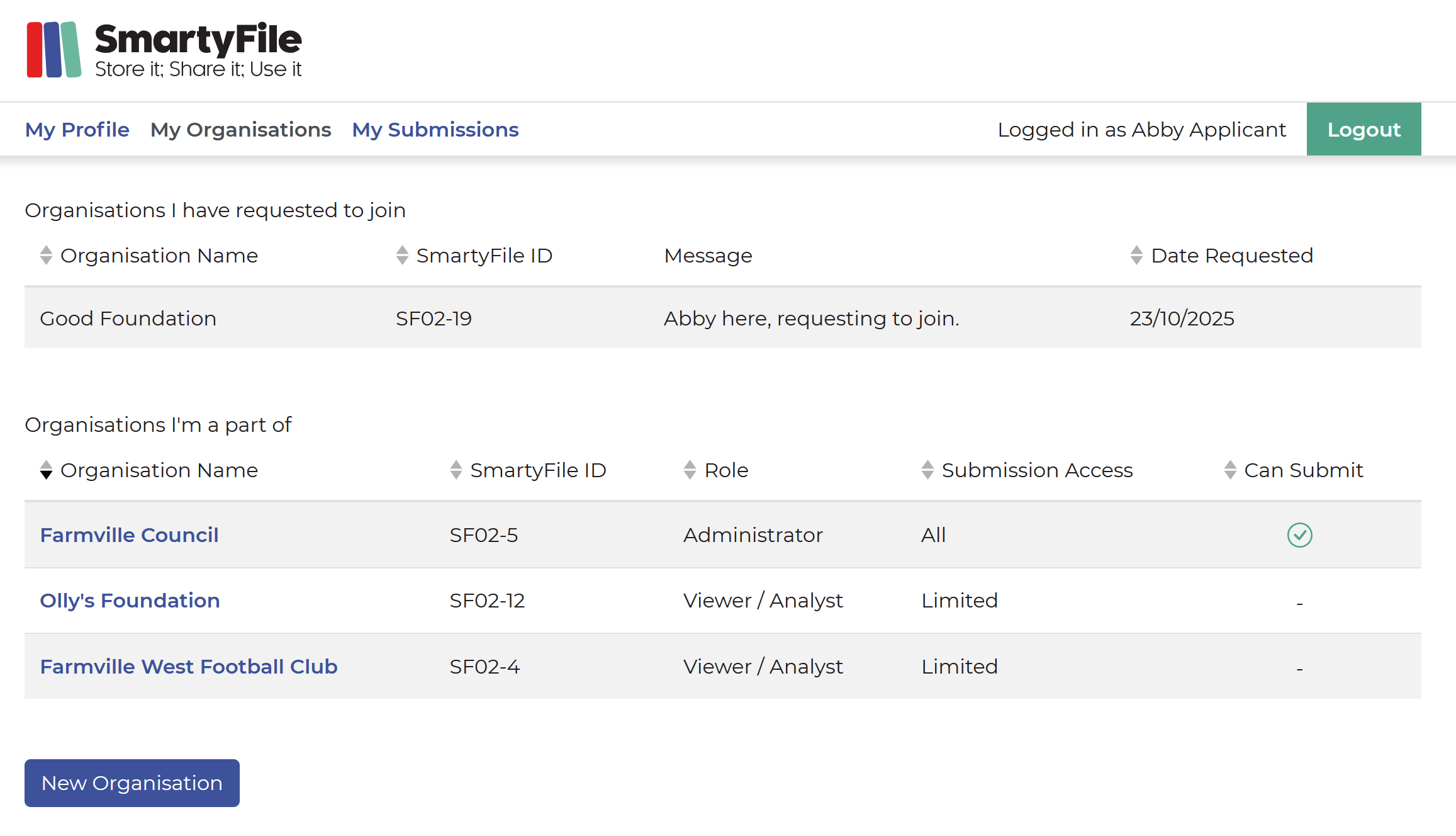Sort by Submission Access arrow icon

[927, 470]
